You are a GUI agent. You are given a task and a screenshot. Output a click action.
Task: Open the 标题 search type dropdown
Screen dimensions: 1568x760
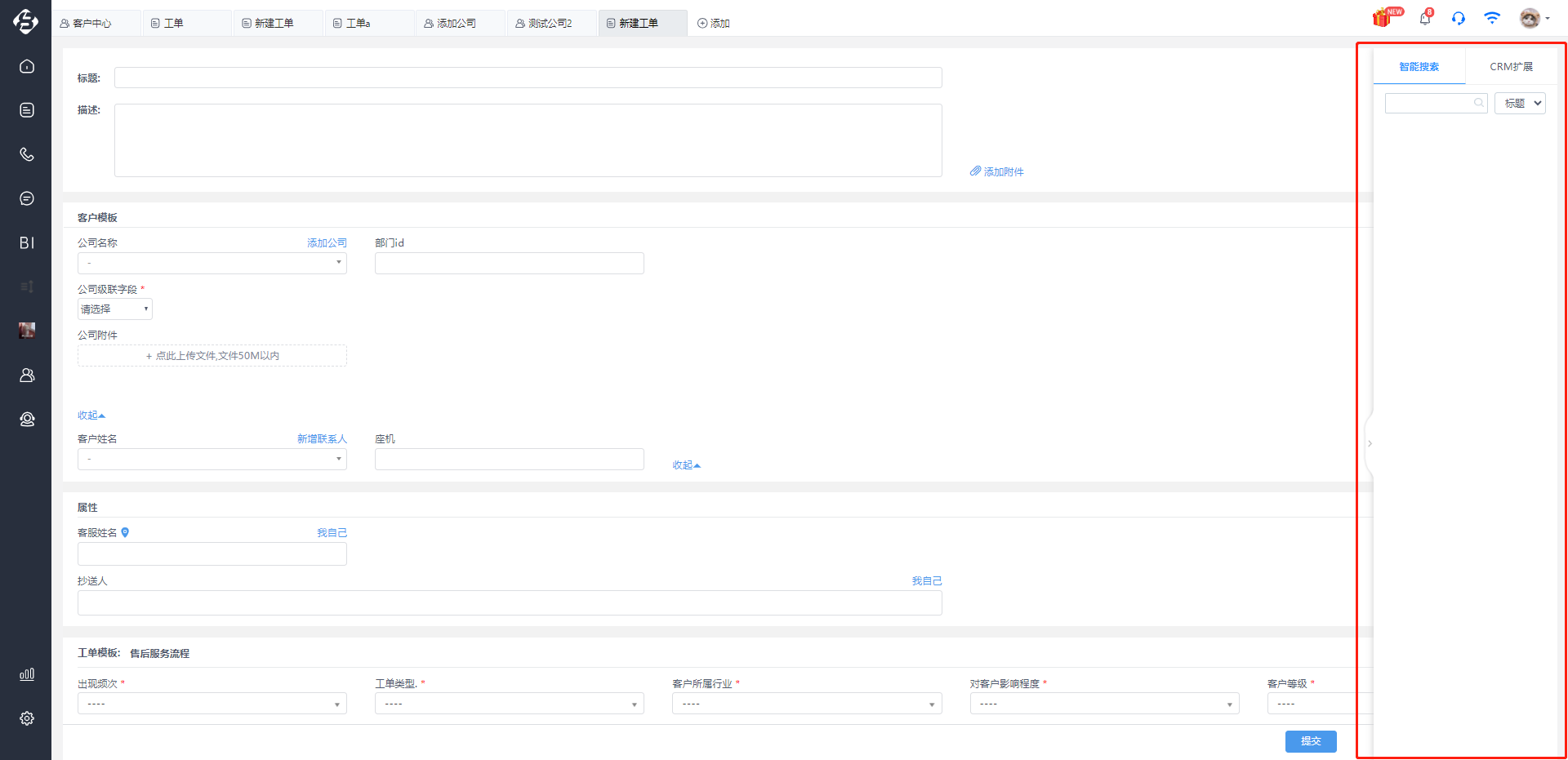(x=1520, y=103)
